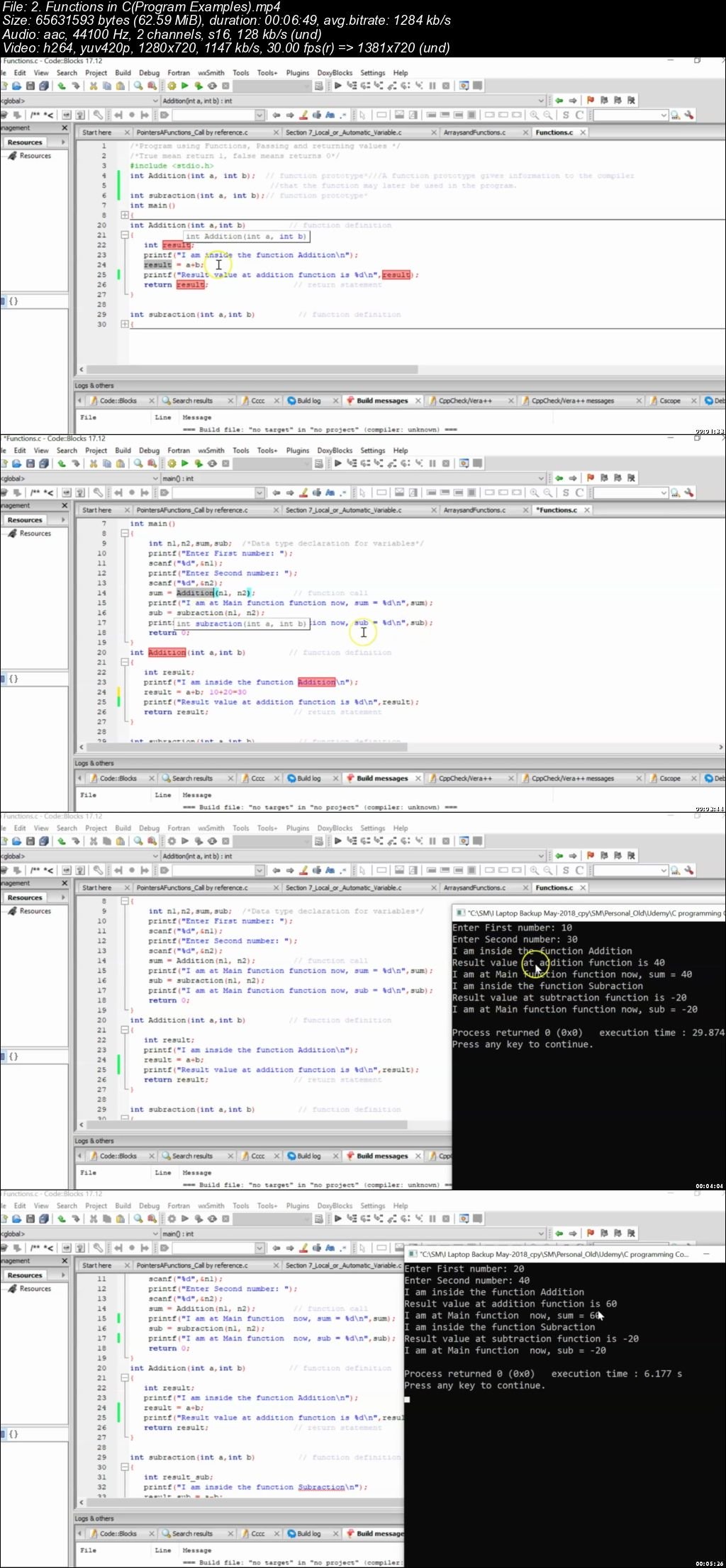The width and height of the screenshot is (726, 1568).
Task: Toggle red bookmark flag in second frame
Action: click(590, 478)
